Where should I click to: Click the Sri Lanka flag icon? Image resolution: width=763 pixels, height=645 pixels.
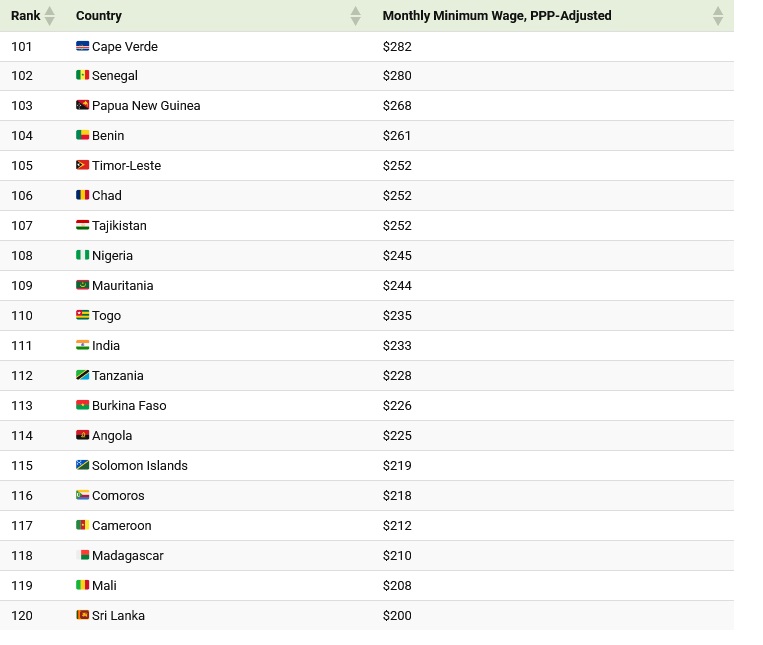(x=82, y=615)
